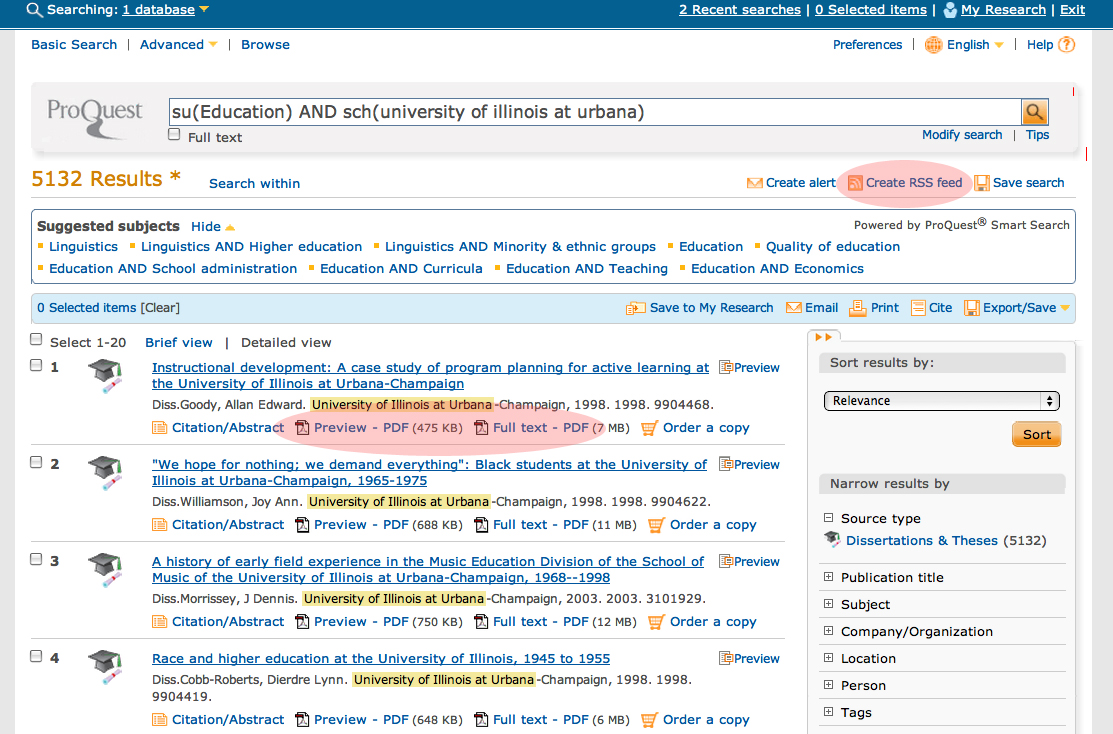This screenshot has height=734, width=1113.
Task: Select the checkbox for result 1
Action: [x=36, y=365]
